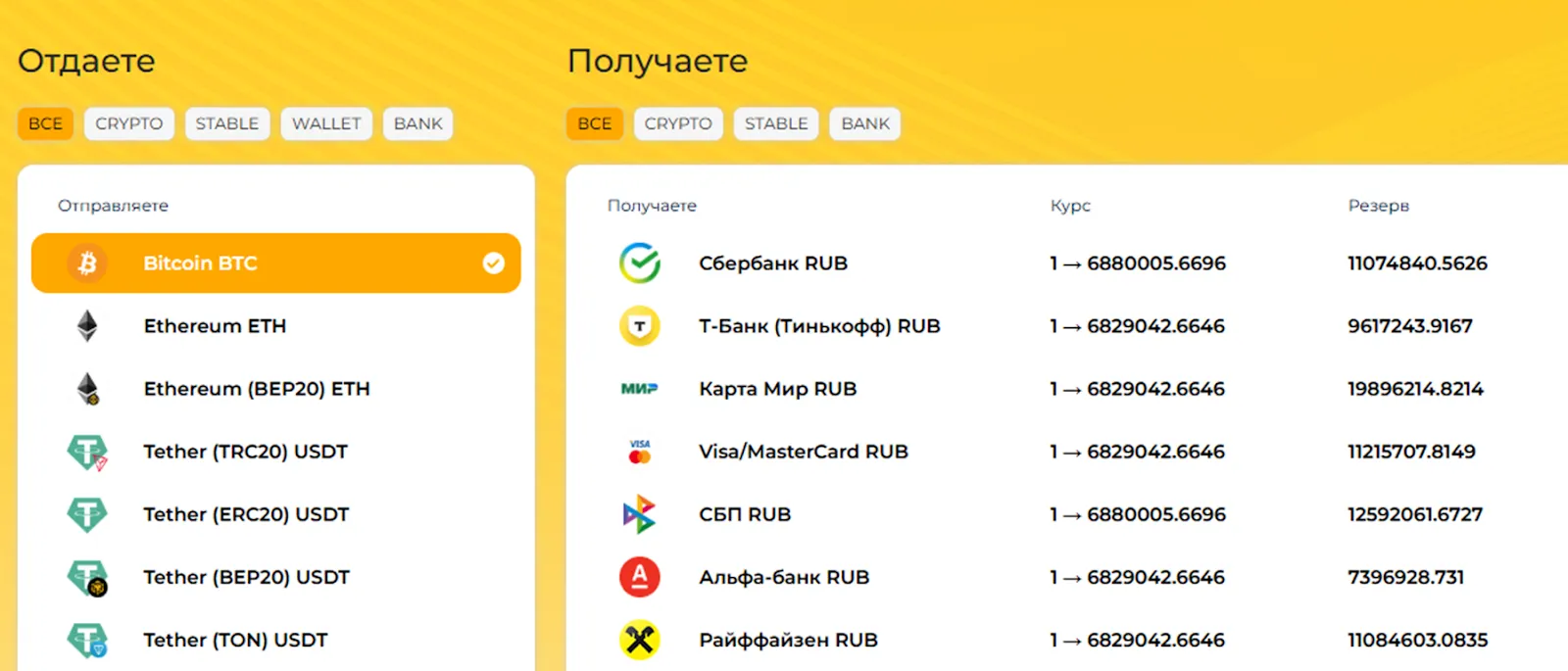Image resolution: width=1568 pixels, height=671 pixels.
Task: Filter Отдаете list by ВСЕ
Action: coord(45,123)
